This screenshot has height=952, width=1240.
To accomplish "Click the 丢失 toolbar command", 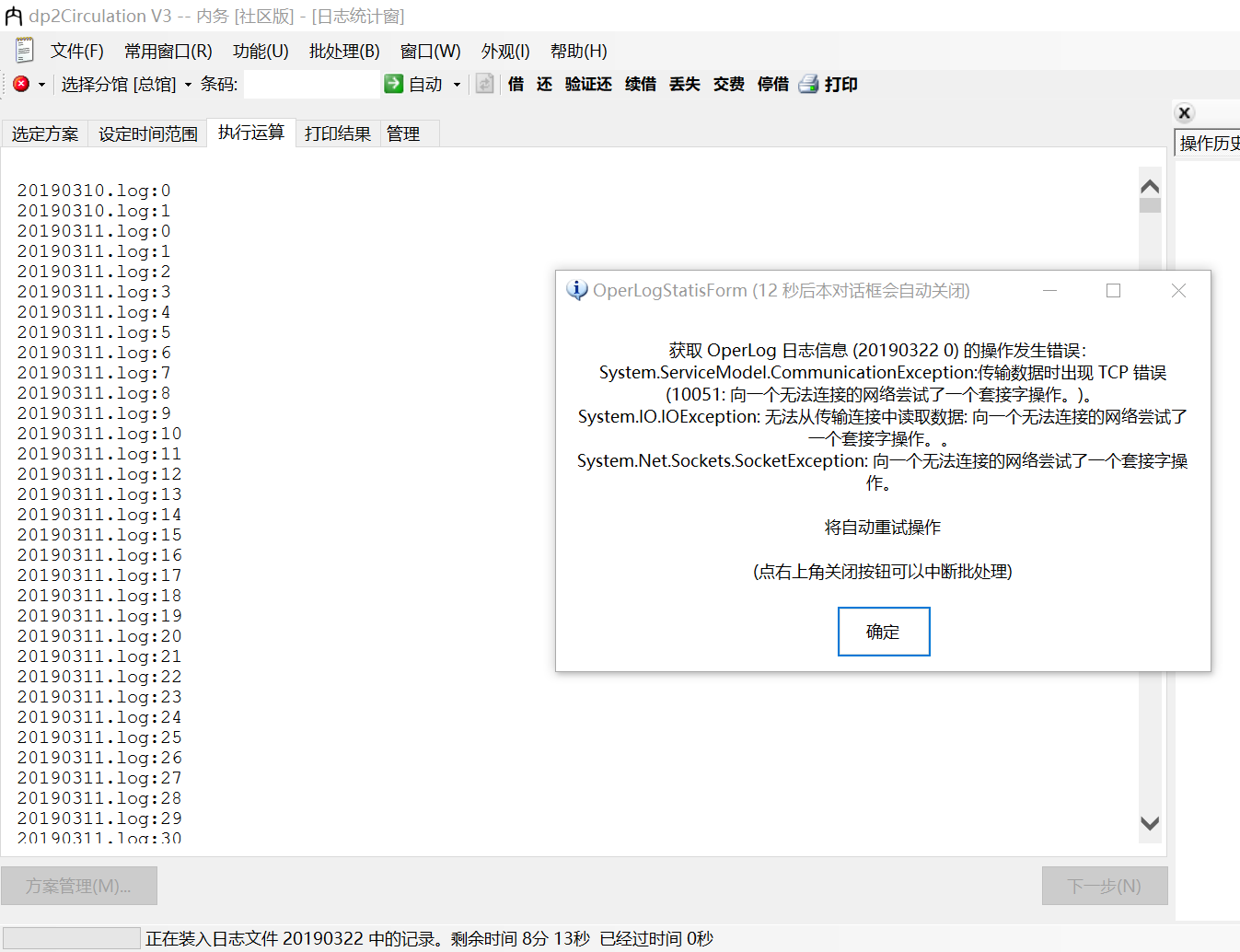I will click(x=684, y=84).
